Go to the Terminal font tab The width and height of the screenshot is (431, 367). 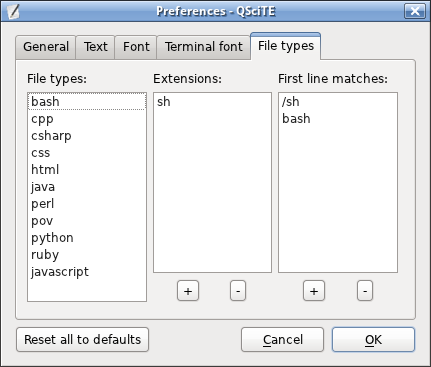(x=203, y=47)
